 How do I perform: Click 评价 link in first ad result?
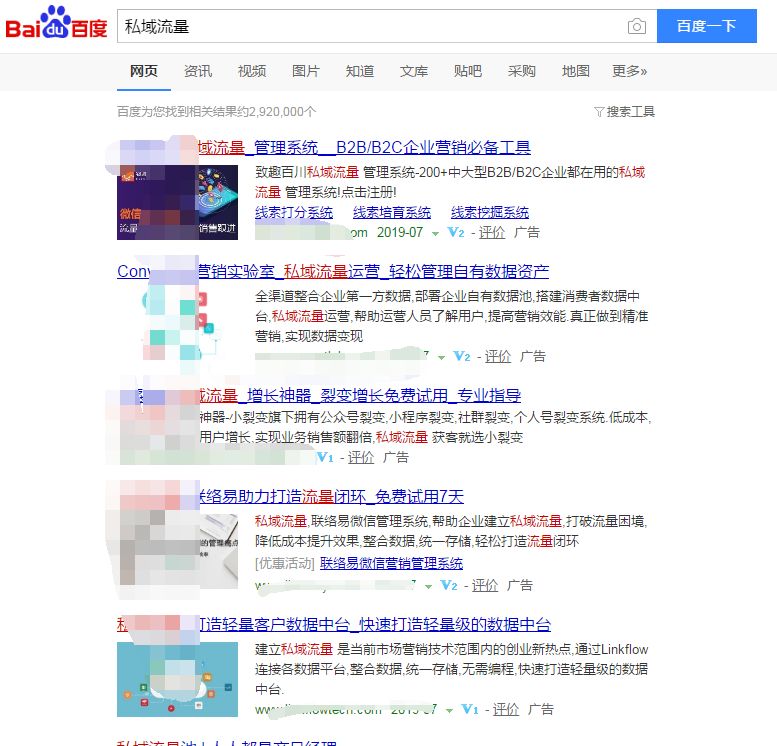click(492, 232)
